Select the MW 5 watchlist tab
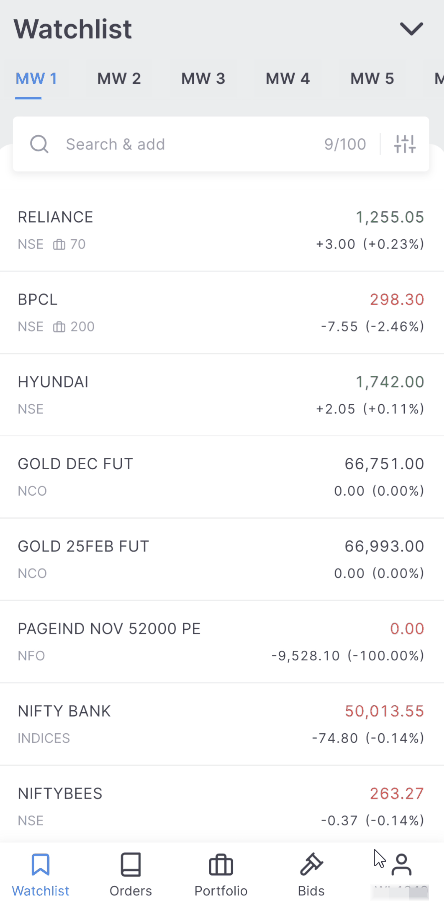Viewport: 444px width, 904px height. tap(372, 78)
